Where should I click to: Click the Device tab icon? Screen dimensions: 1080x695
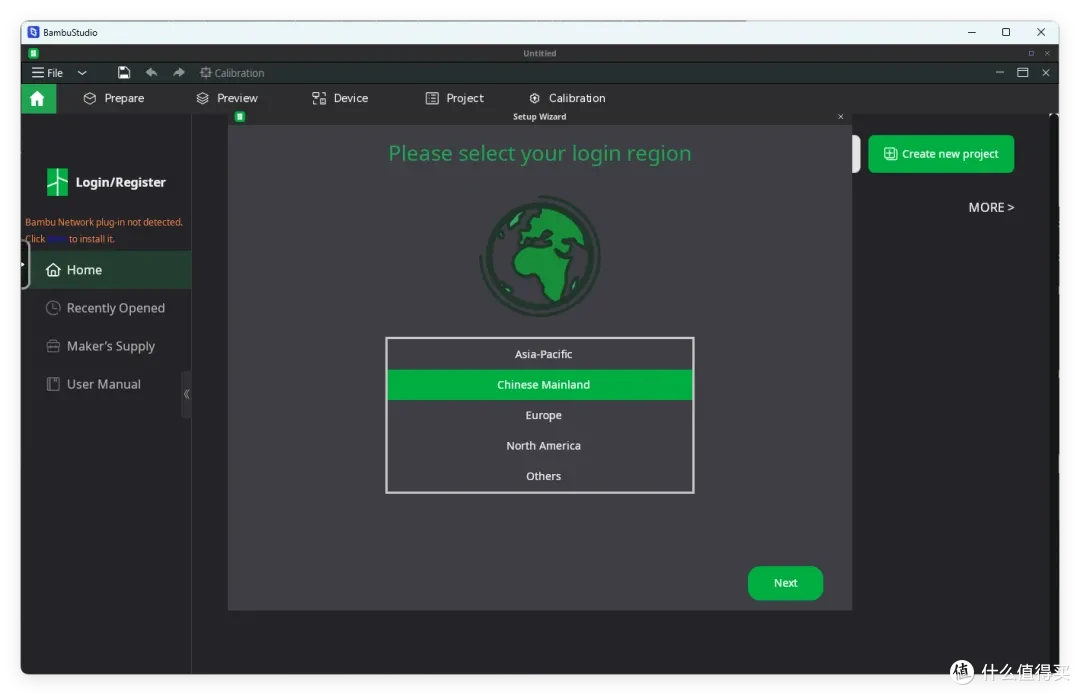point(319,98)
